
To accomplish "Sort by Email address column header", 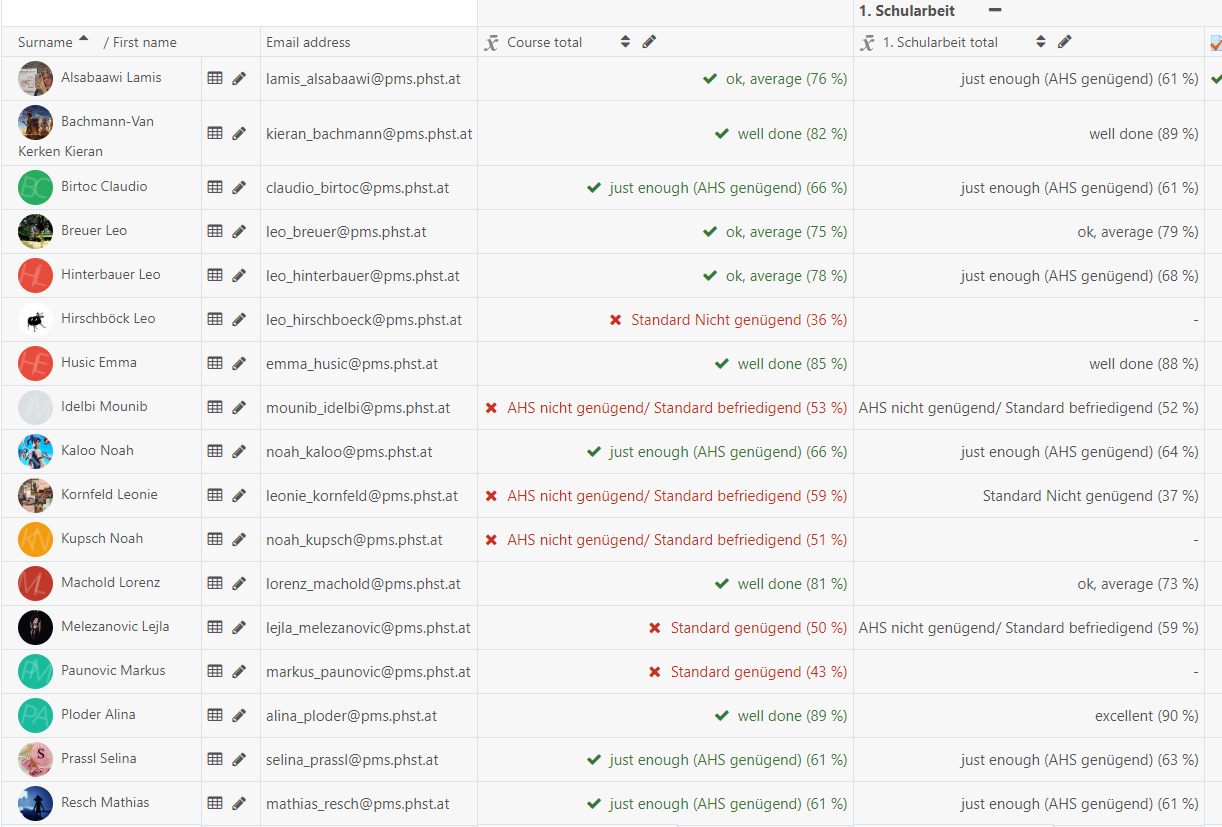I will (308, 42).
